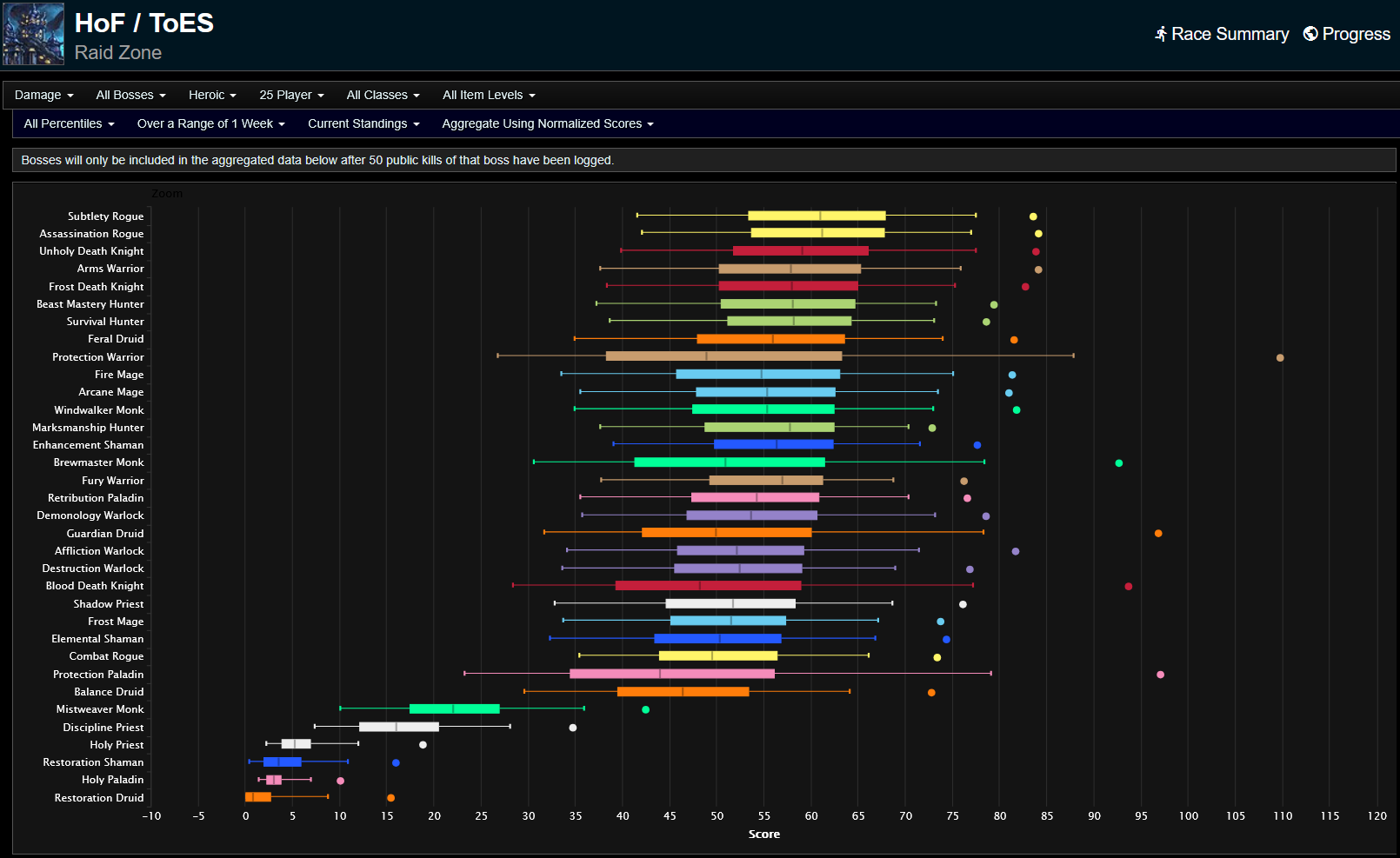
Task: Click the HoF / ToES raid zone thumbnail
Action: click(x=34, y=34)
